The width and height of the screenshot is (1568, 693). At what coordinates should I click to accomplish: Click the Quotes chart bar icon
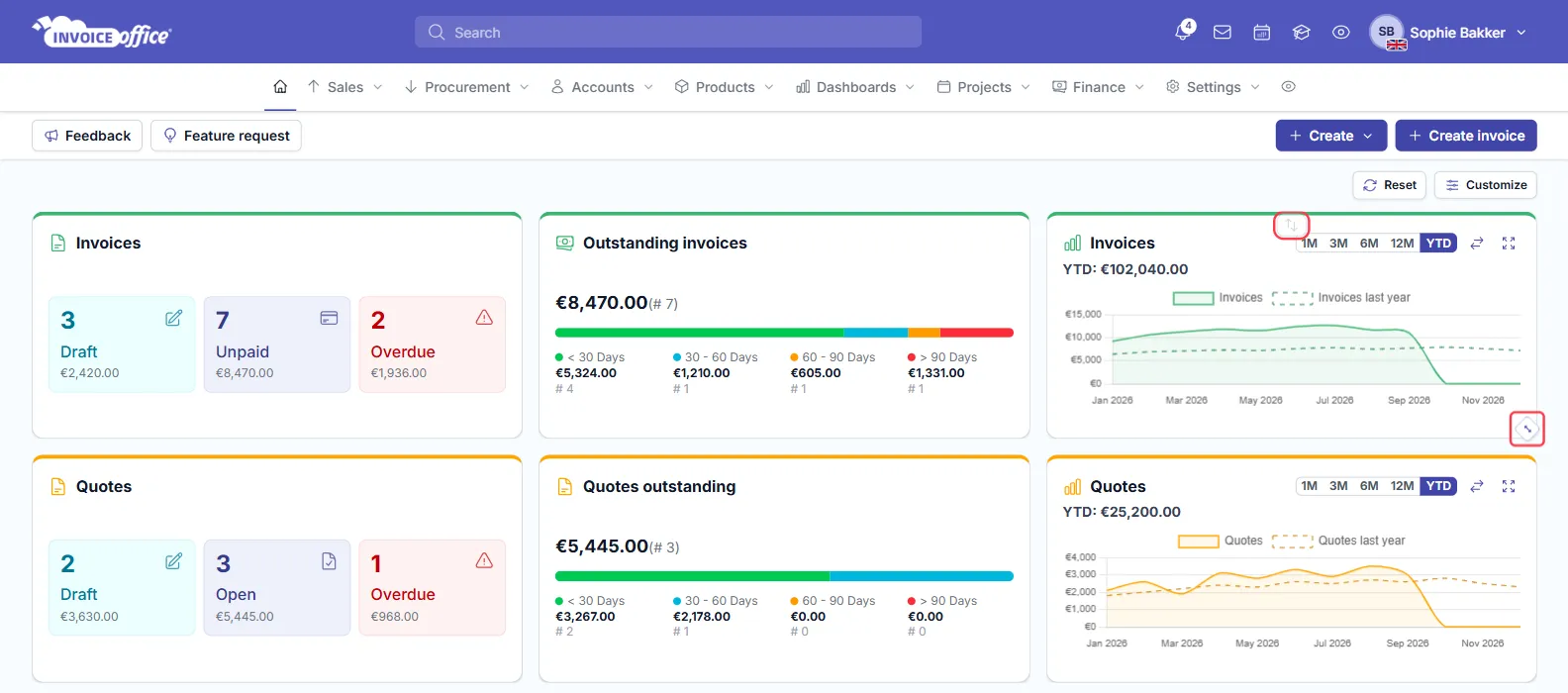(x=1072, y=487)
